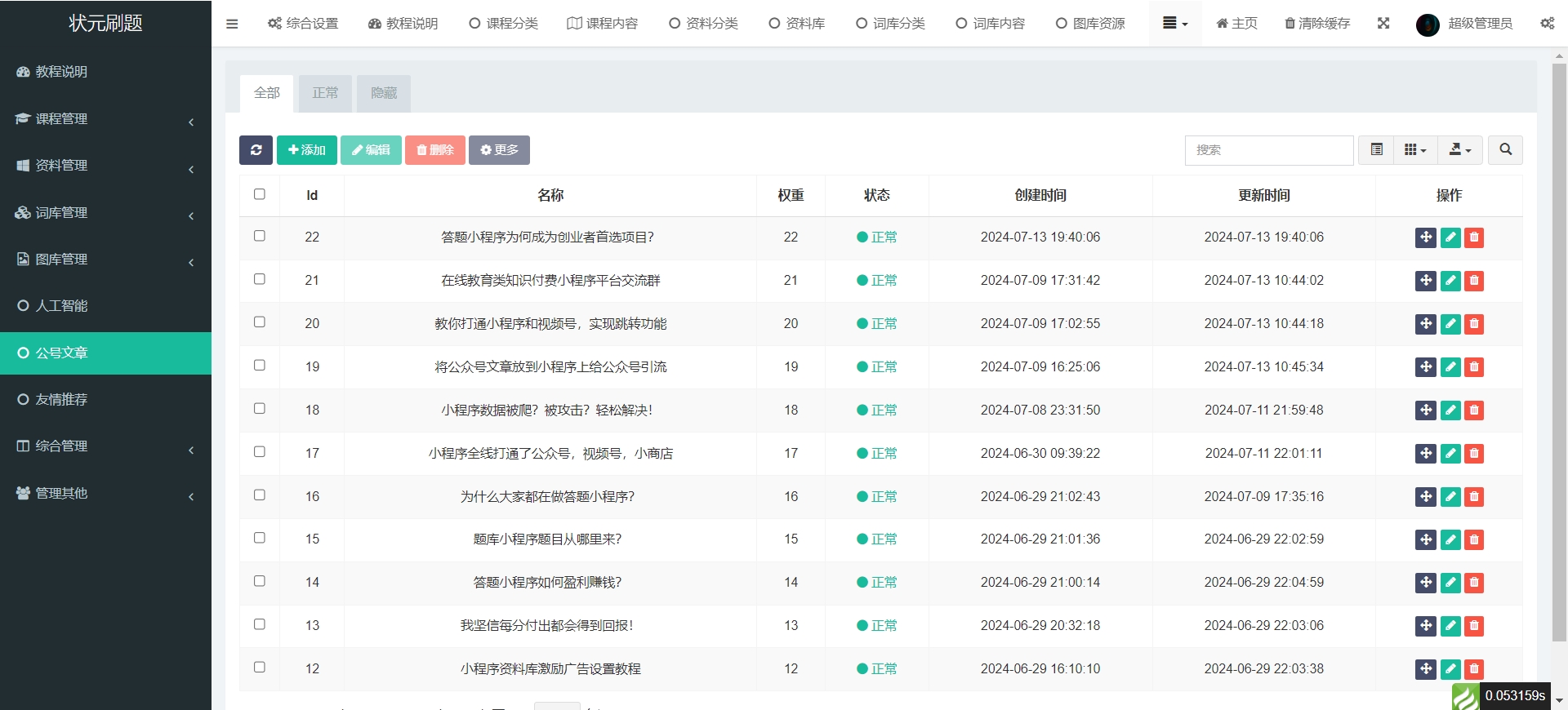Click move handle icon for row Id 21

[x=1426, y=281]
